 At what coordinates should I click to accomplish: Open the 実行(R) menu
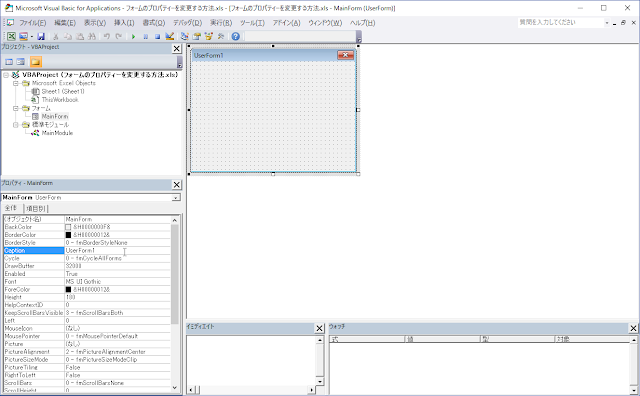coord(221,23)
